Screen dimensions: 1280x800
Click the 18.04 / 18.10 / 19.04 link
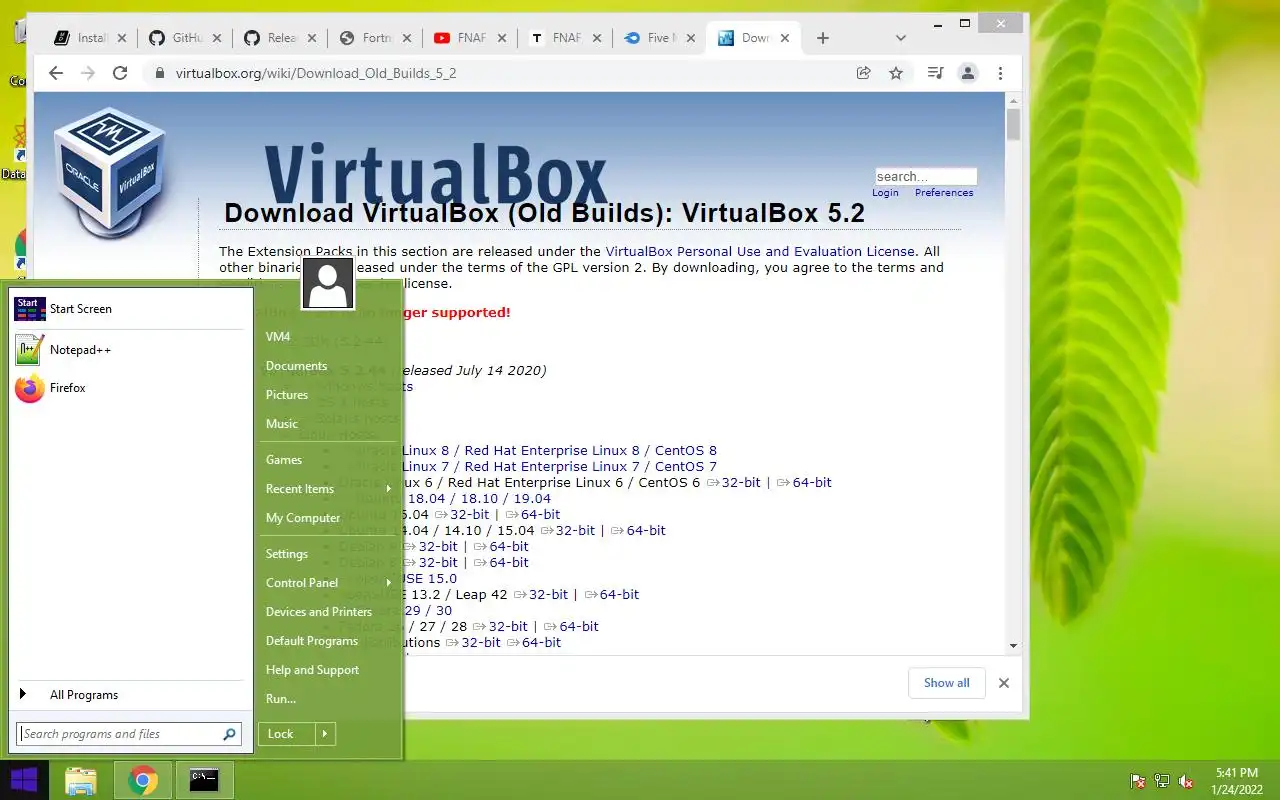(479, 499)
